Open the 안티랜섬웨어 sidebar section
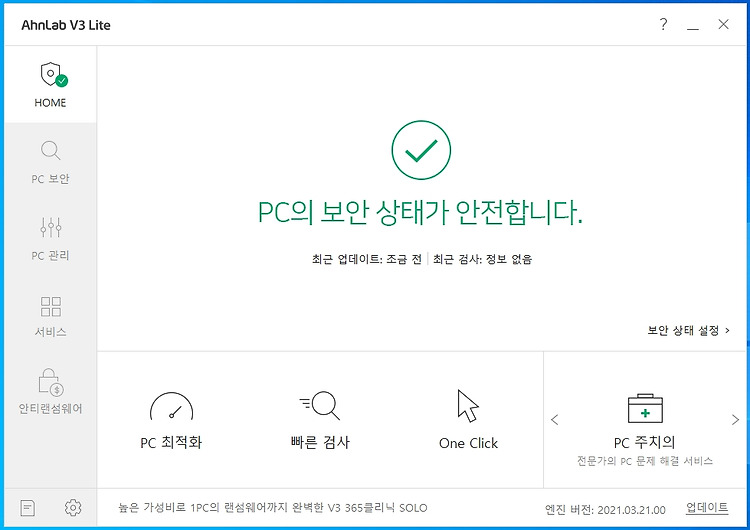 click(x=50, y=392)
